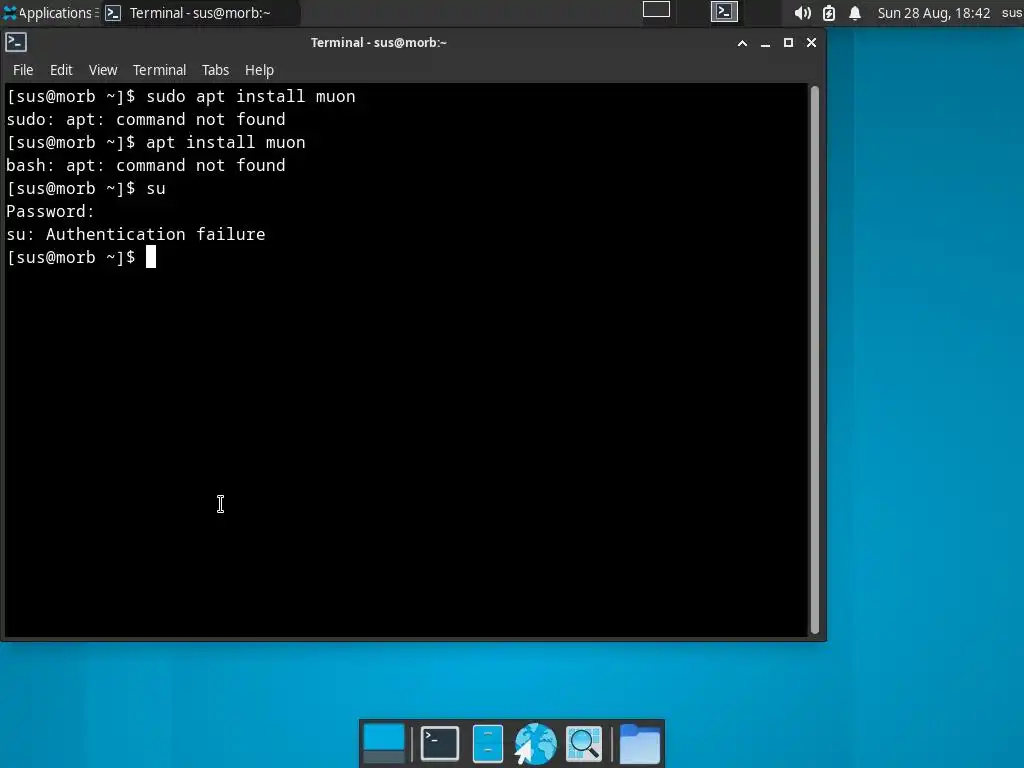Select Terminal window button in top panel
The height and width of the screenshot is (768, 1024).
(x=199, y=13)
